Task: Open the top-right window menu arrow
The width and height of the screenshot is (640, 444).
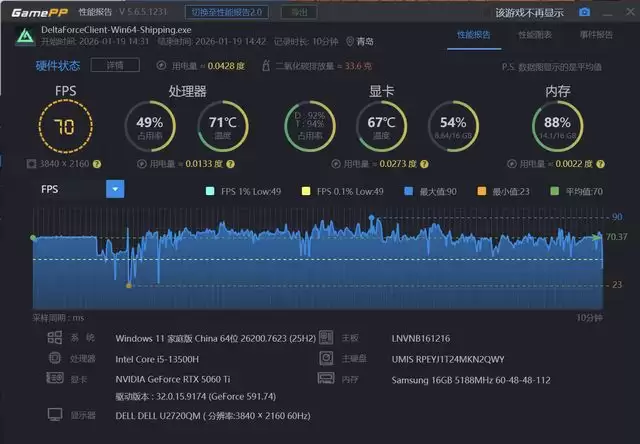Action: (x=607, y=12)
